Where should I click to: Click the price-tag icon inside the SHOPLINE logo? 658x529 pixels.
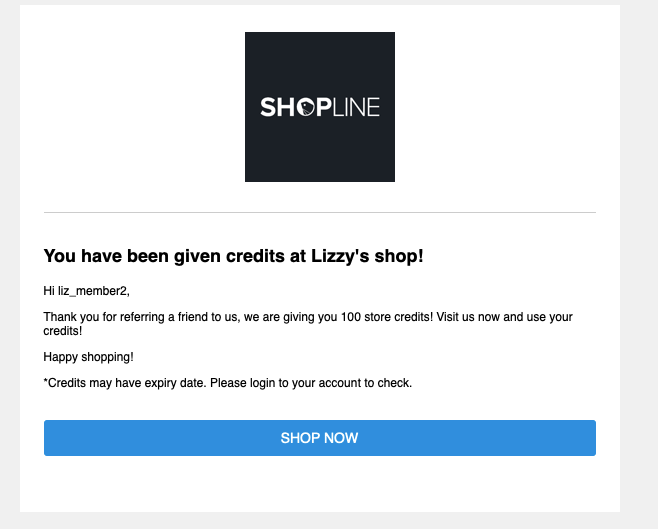[306, 107]
